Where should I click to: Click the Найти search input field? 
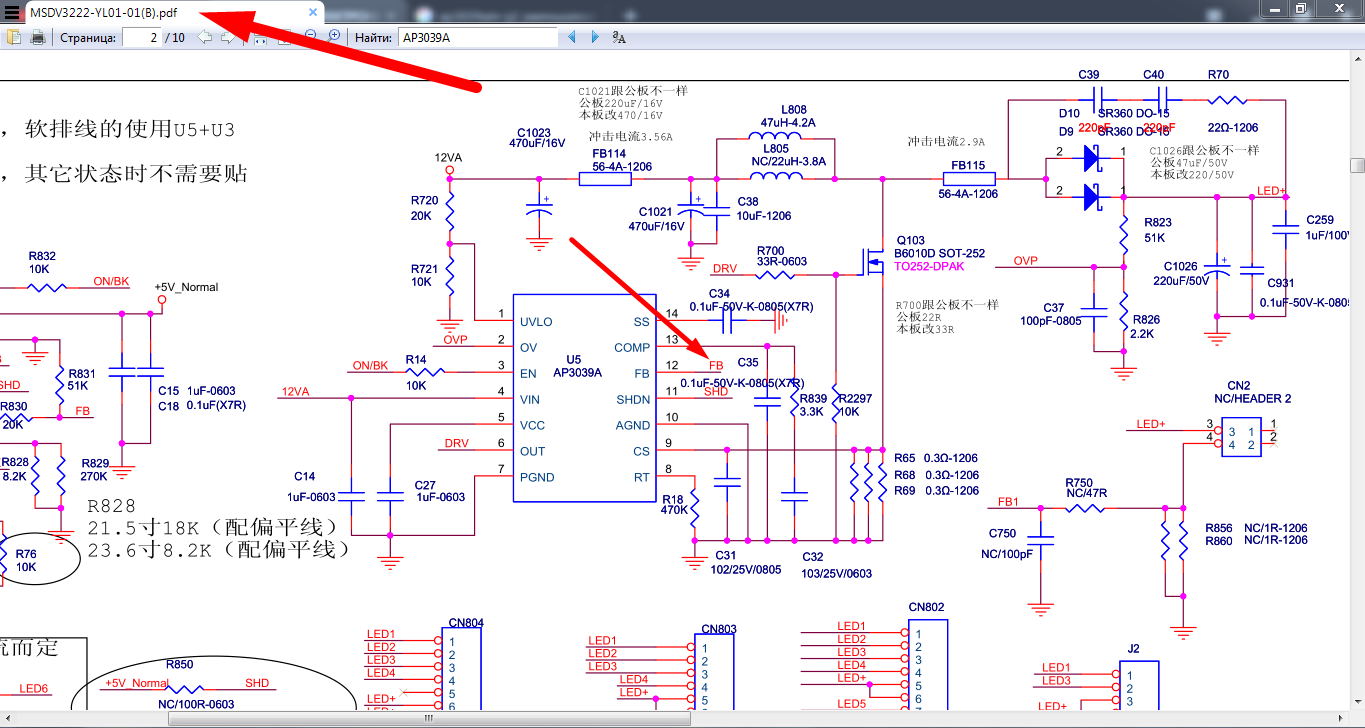tap(477, 37)
